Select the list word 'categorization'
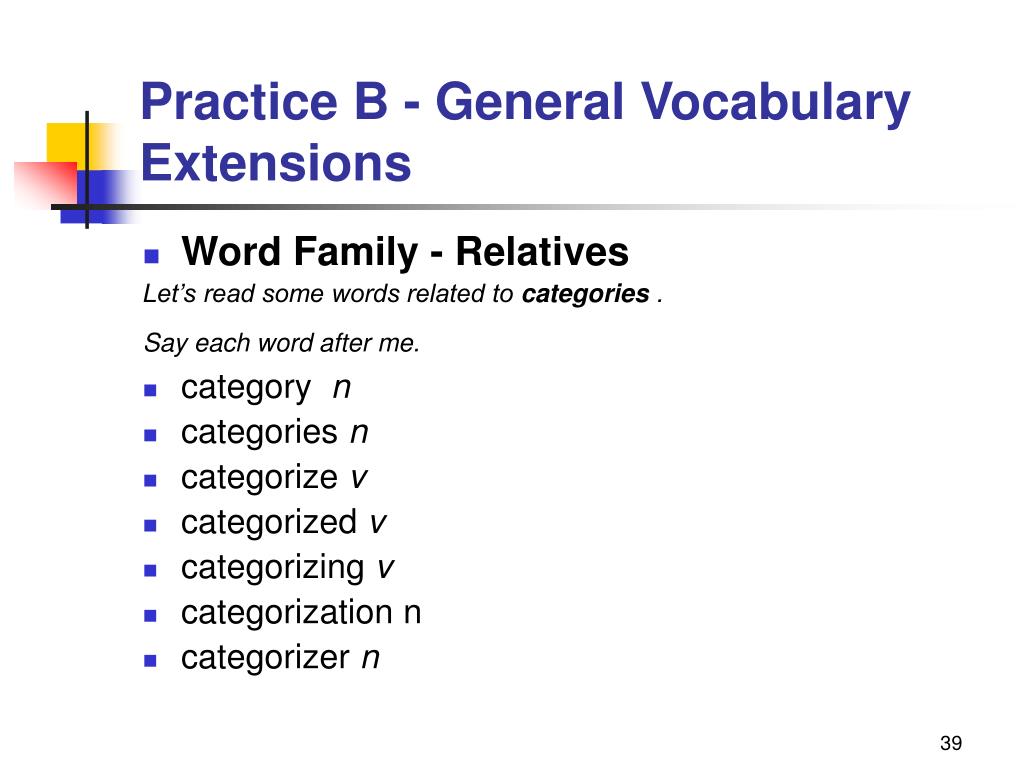The width and height of the screenshot is (1024, 768). pyautogui.click(x=287, y=613)
